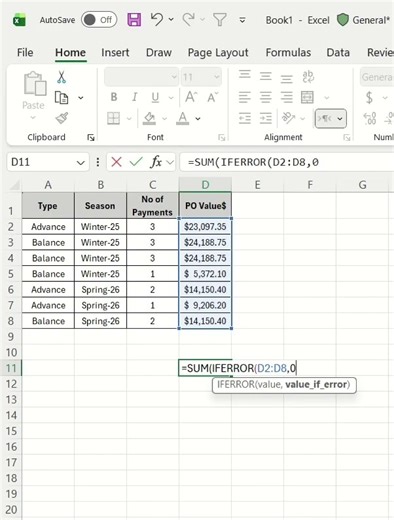Select column D header

click(205, 184)
